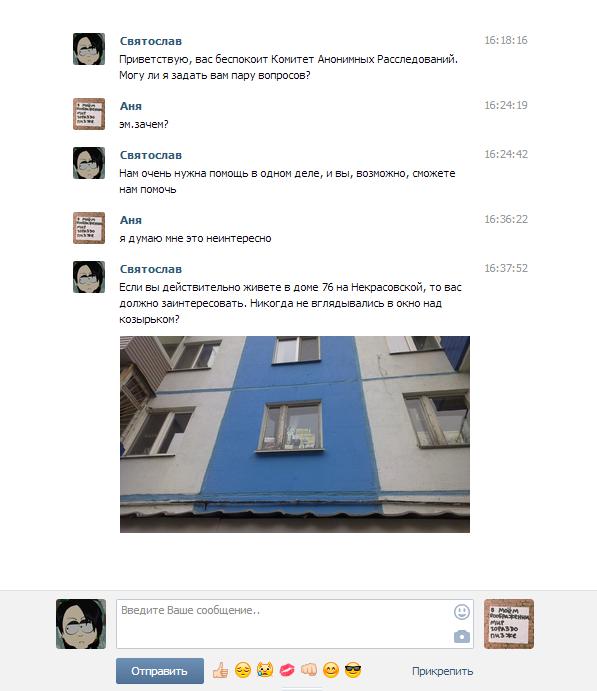597x691 pixels.
Task: Insert the thumbs up emoji
Action: tap(220, 670)
